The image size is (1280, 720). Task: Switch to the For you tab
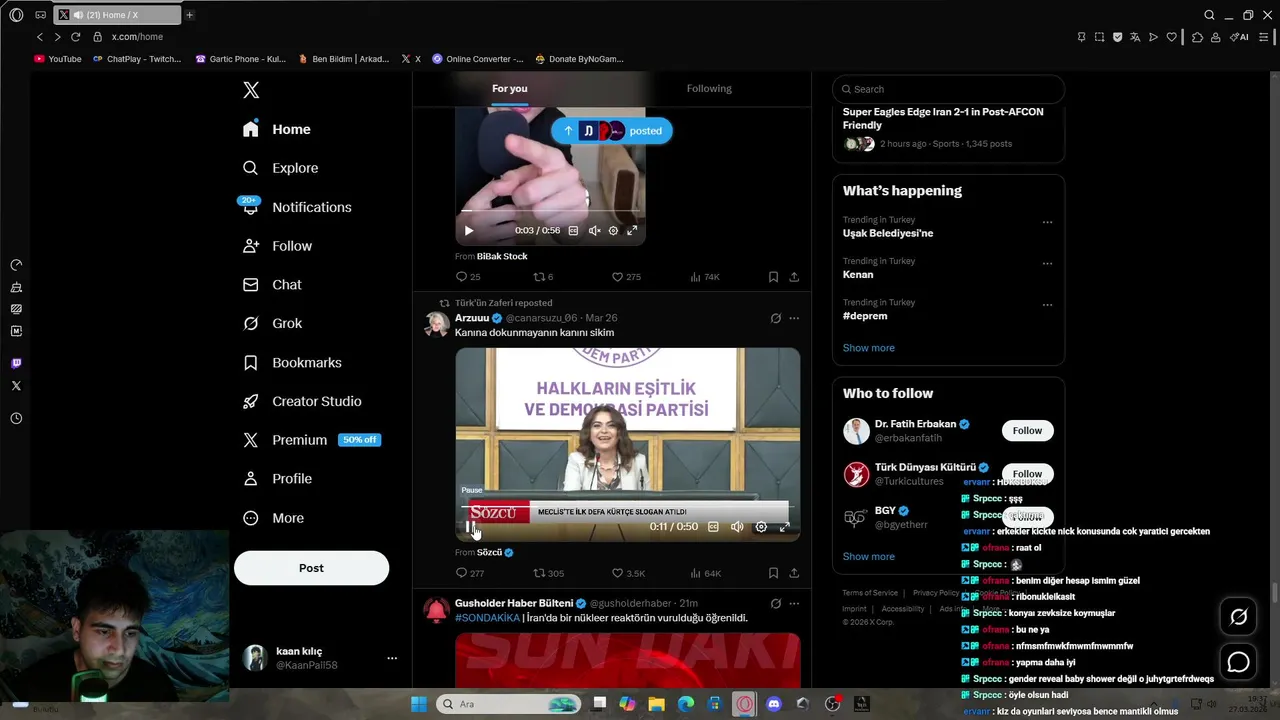(x=509, y=89)
